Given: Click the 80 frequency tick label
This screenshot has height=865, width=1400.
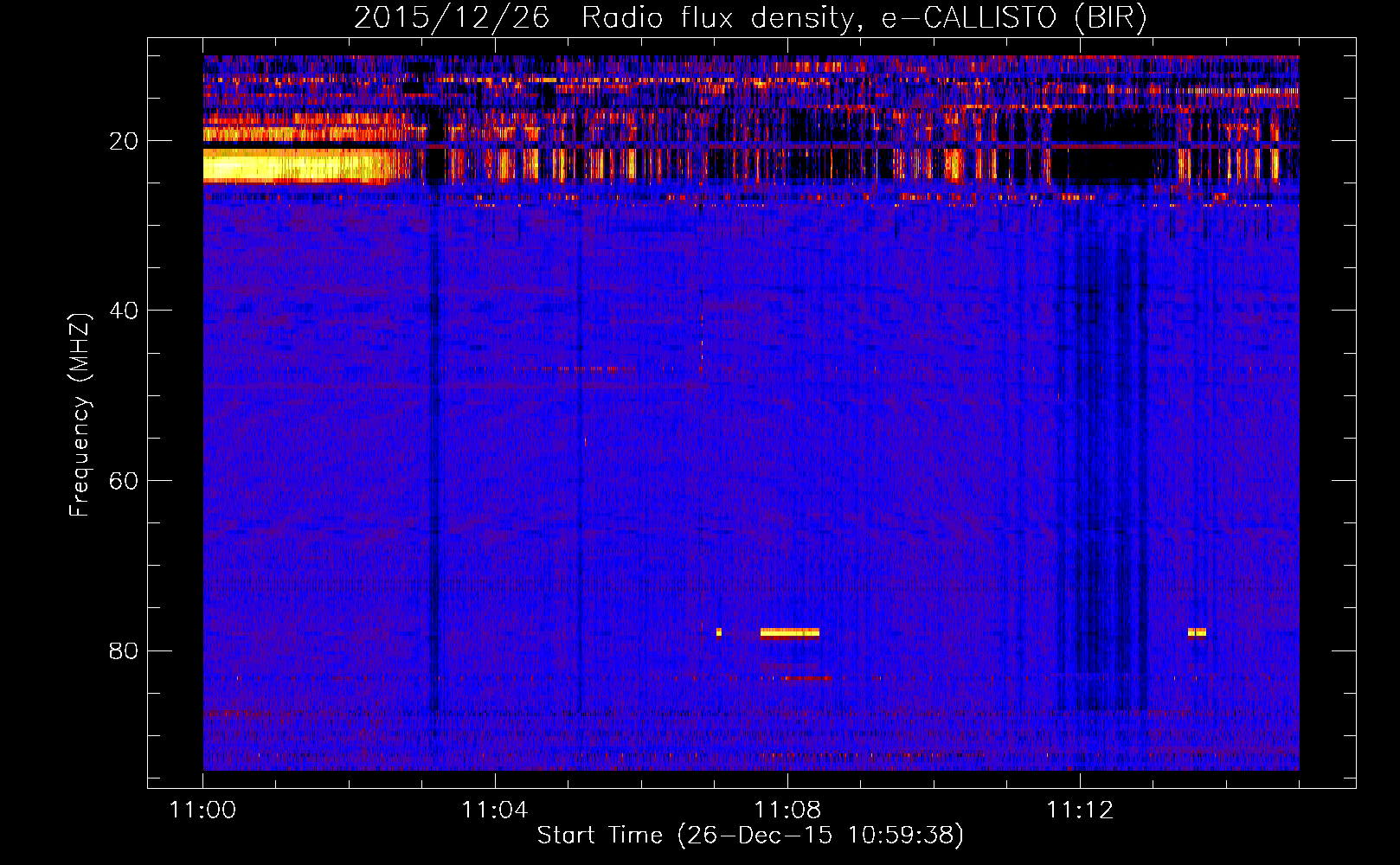Looking at the screenshot, I should [125, 650].
